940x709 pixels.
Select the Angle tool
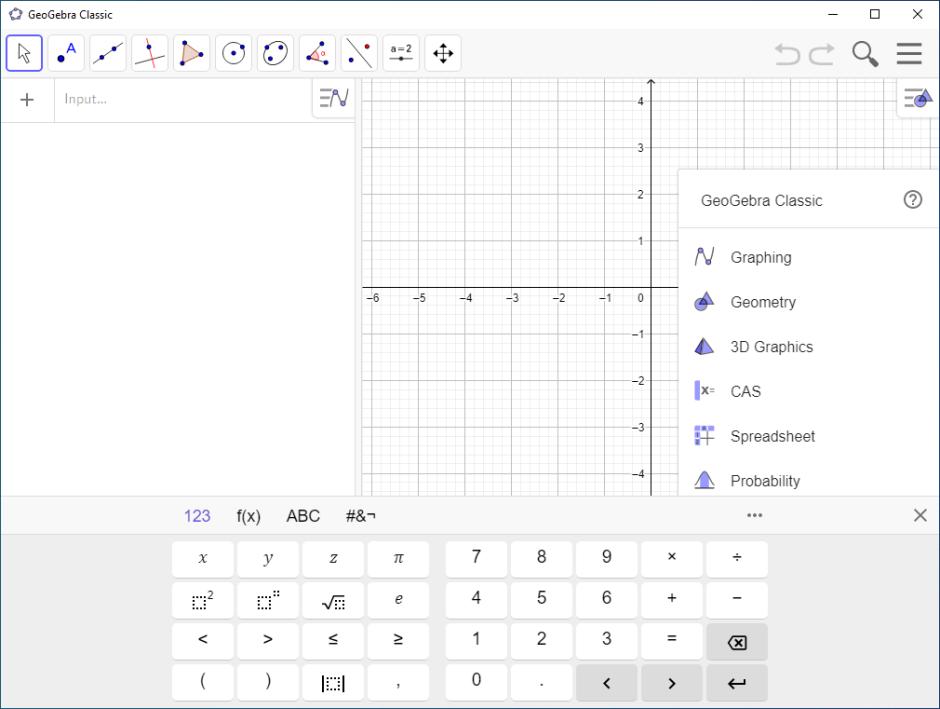click(317, 53)
